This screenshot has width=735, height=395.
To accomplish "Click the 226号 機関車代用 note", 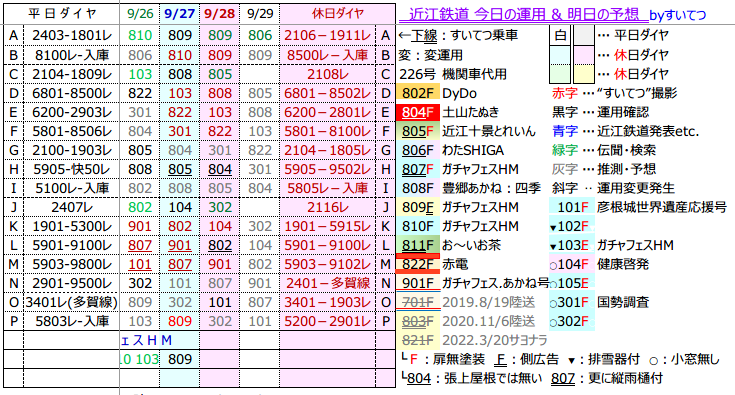I will pos(453,74).
